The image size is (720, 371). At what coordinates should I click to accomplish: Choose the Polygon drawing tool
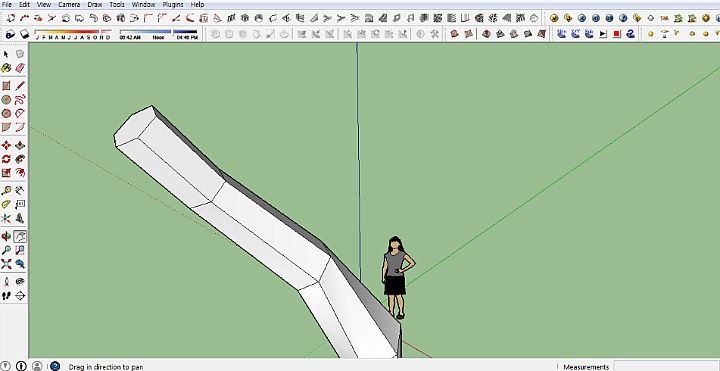tap(6, 113)
